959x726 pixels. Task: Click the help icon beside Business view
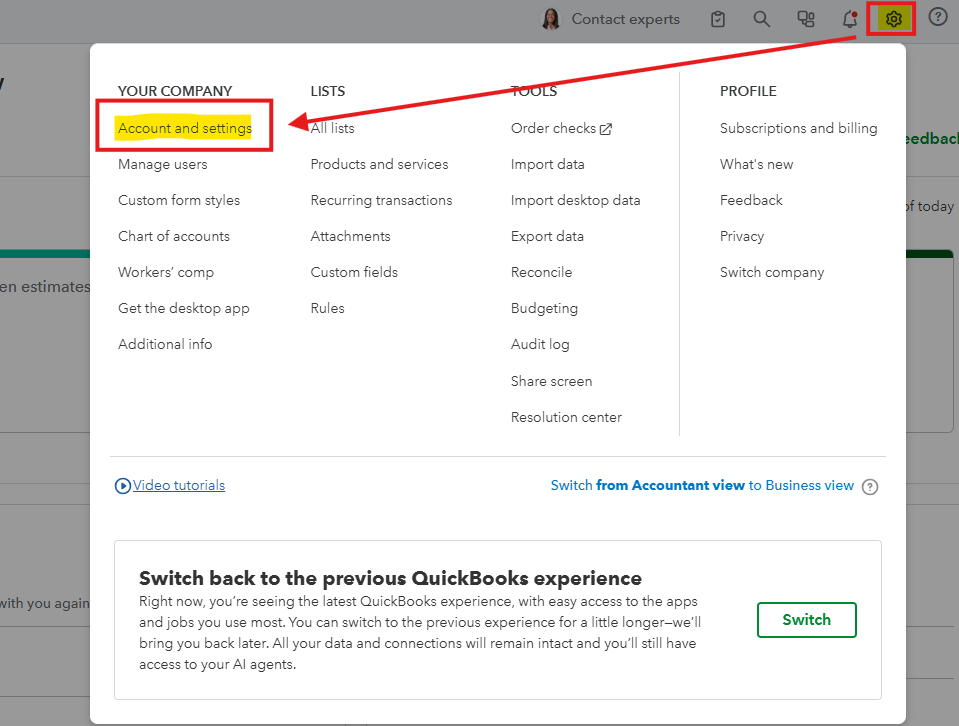870,487
